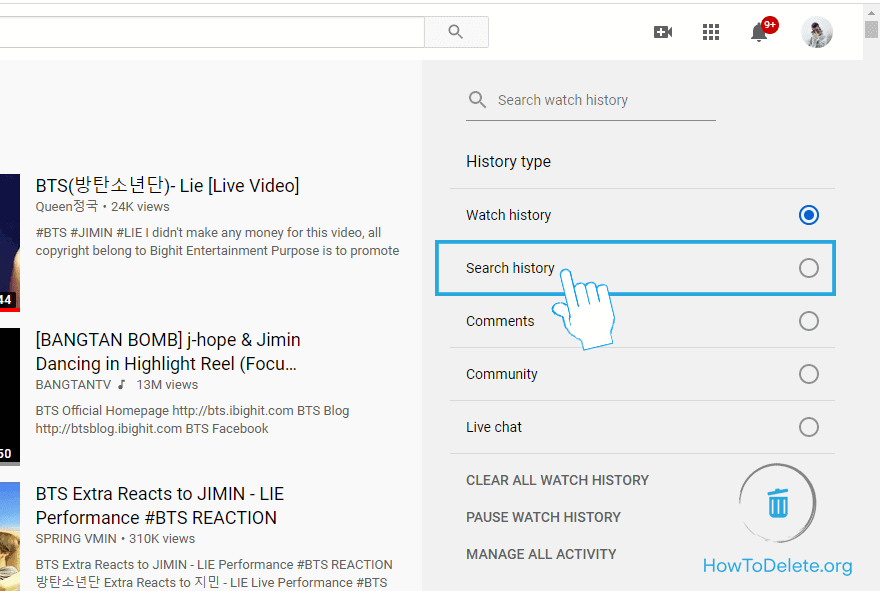Select the Community radio button
This screenshot has height=591, width=880.
pos(809,374)
